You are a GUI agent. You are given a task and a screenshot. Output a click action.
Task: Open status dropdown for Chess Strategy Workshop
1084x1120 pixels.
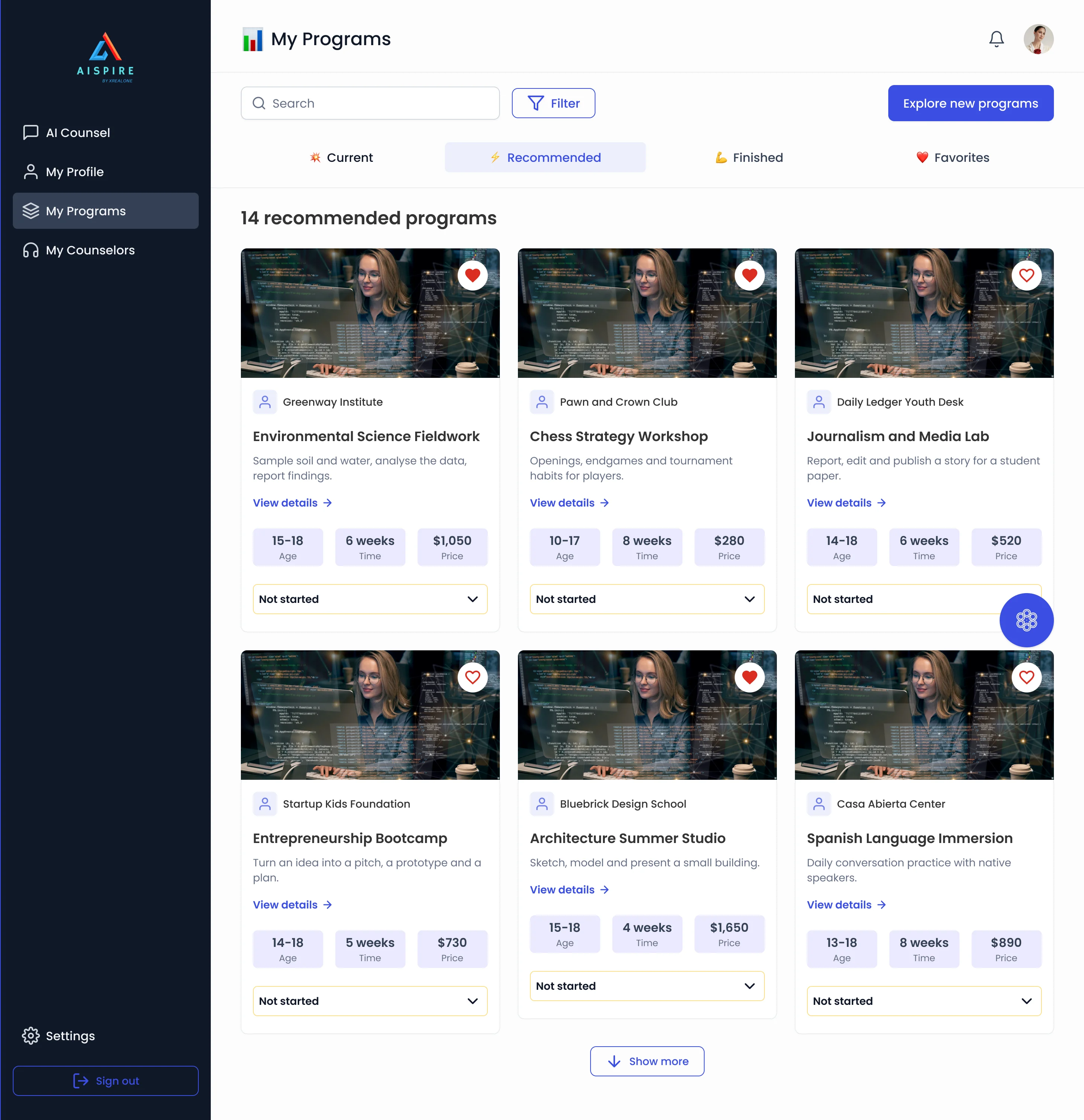[x=647, y=600]
